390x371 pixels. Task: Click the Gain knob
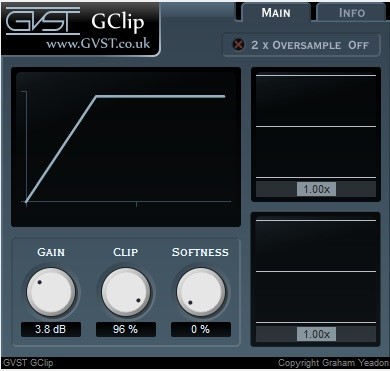point(51,292)
